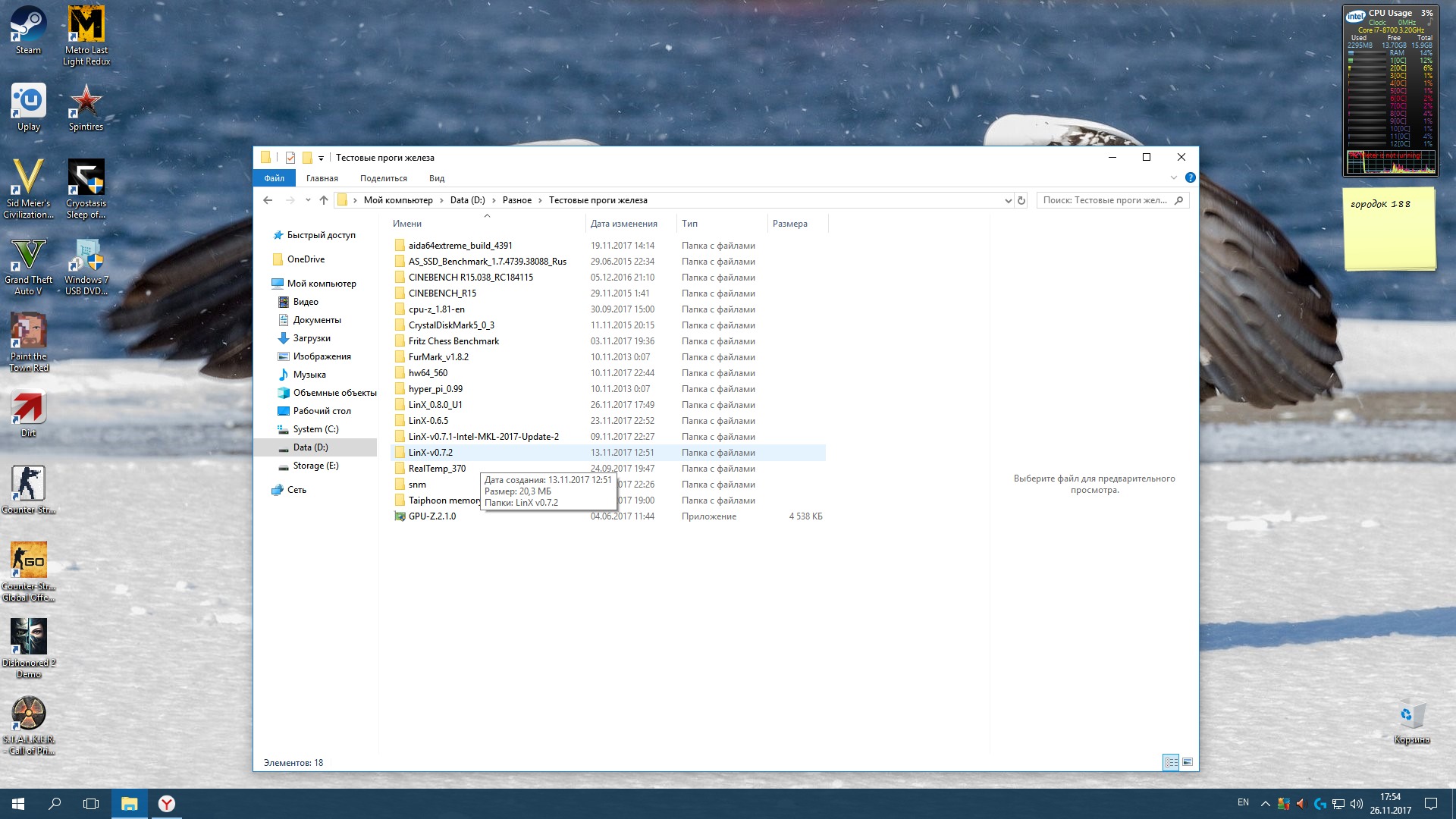Switch to details view layout

coord(1171,762)
